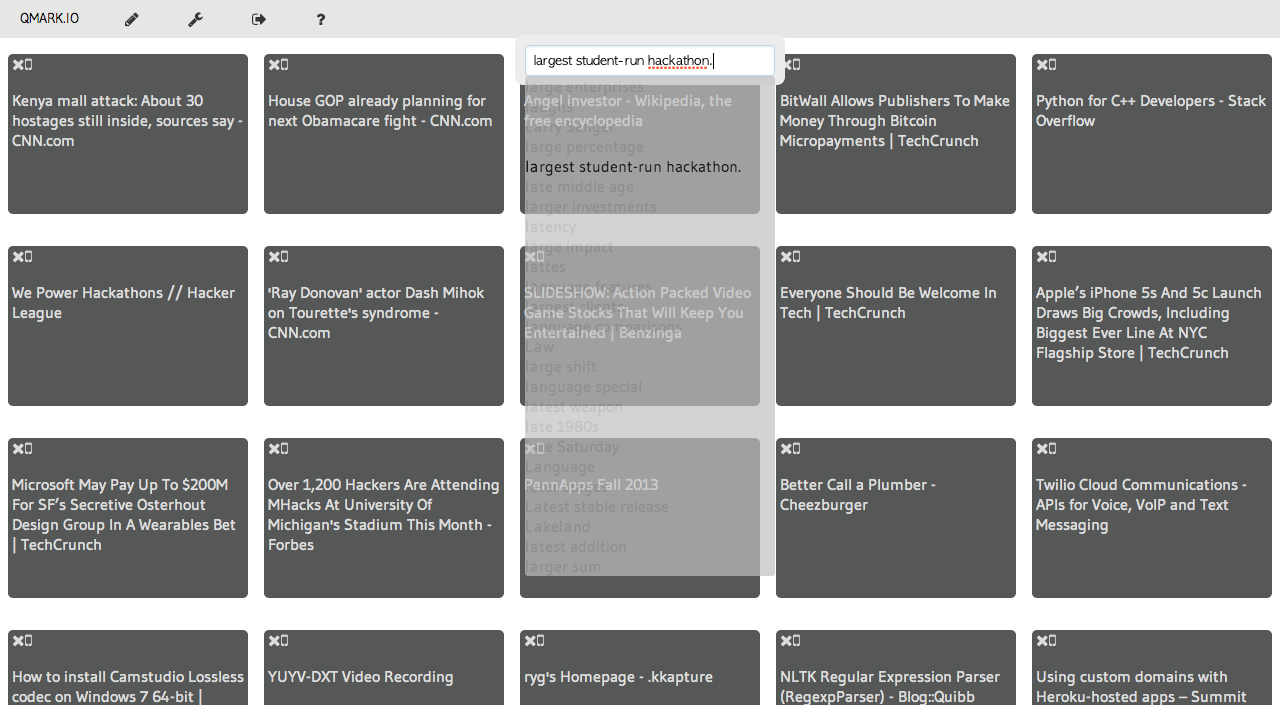Open Microsoft Osterhout wearables TechCrunch article
Image resolution: width=1280 pixels, height=705 pixels.
(124, 515)
